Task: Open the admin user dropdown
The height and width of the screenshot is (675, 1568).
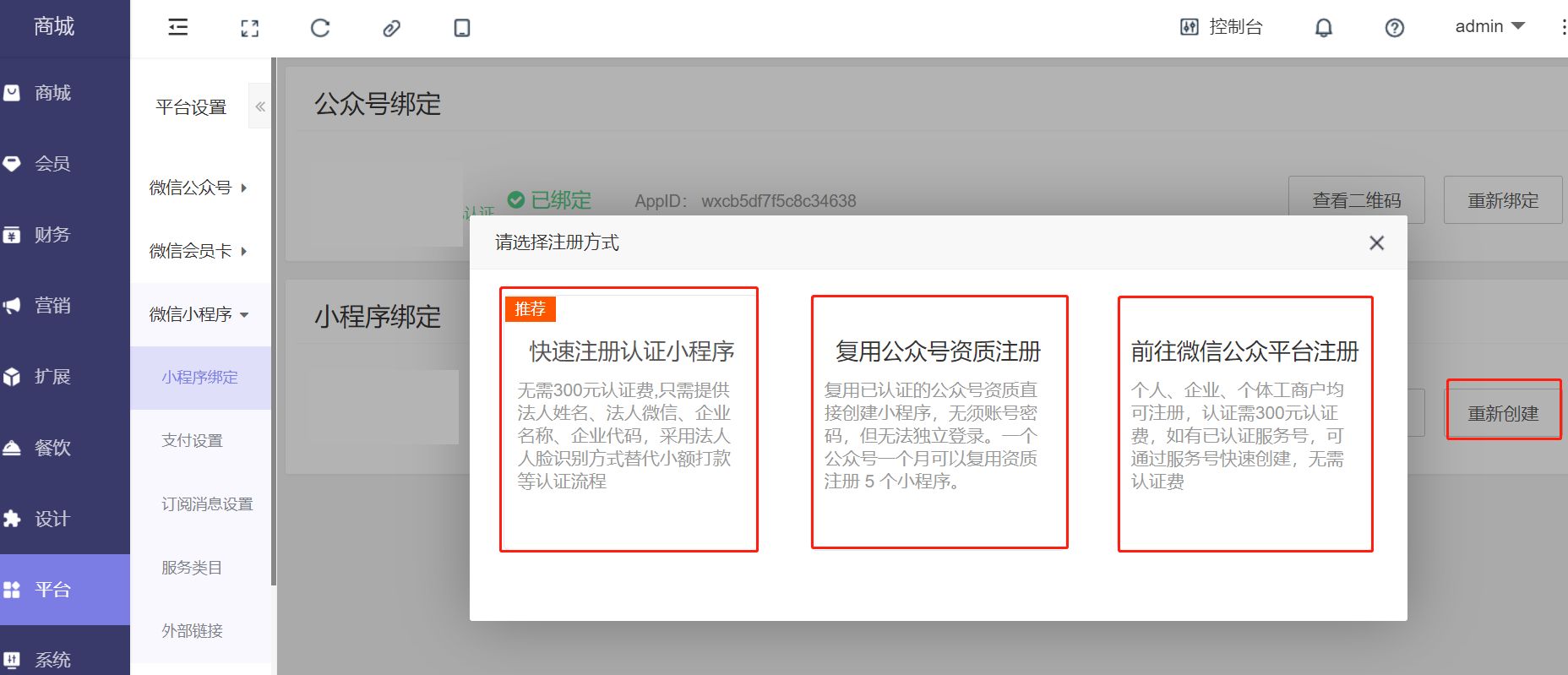Action: (x=1489, y=27)
